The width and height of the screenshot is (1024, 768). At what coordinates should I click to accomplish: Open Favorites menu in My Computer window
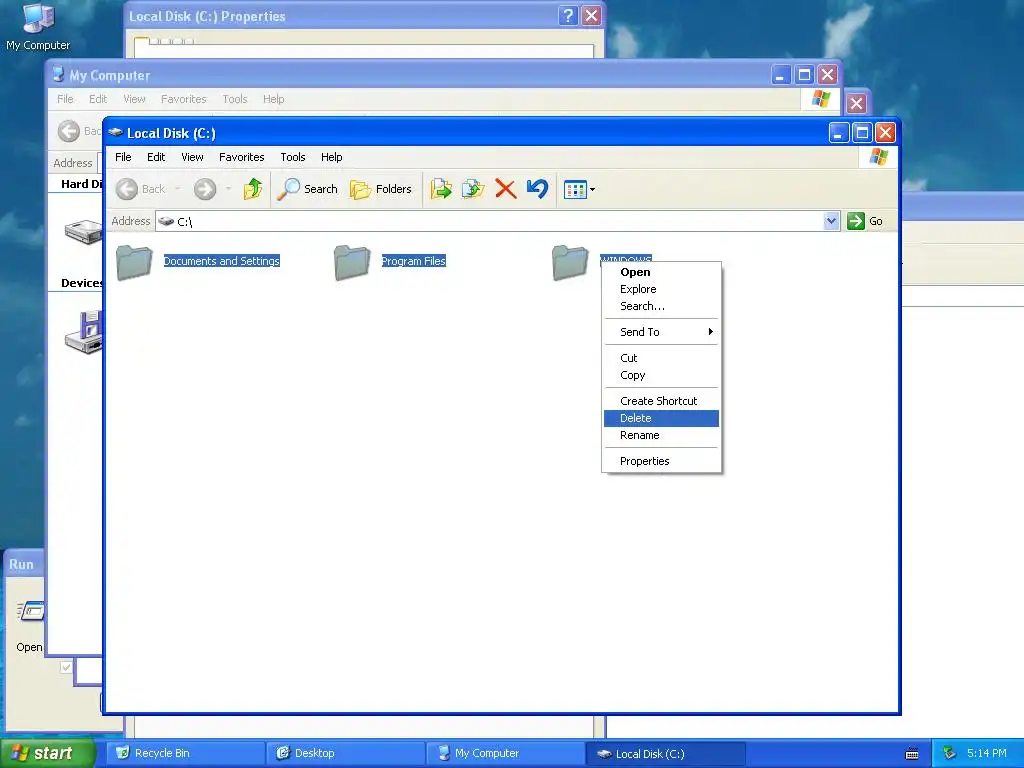pos(184,99)
